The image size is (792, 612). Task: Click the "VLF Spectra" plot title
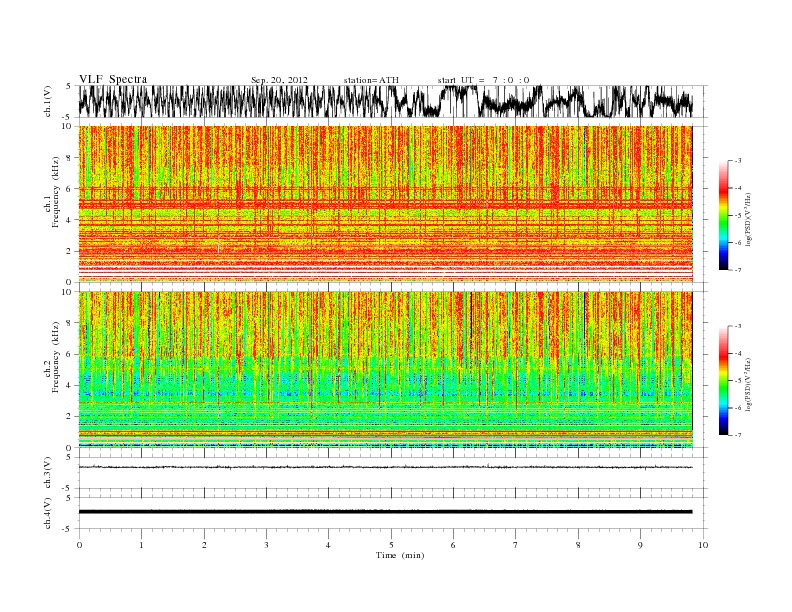tap(113, 79)
